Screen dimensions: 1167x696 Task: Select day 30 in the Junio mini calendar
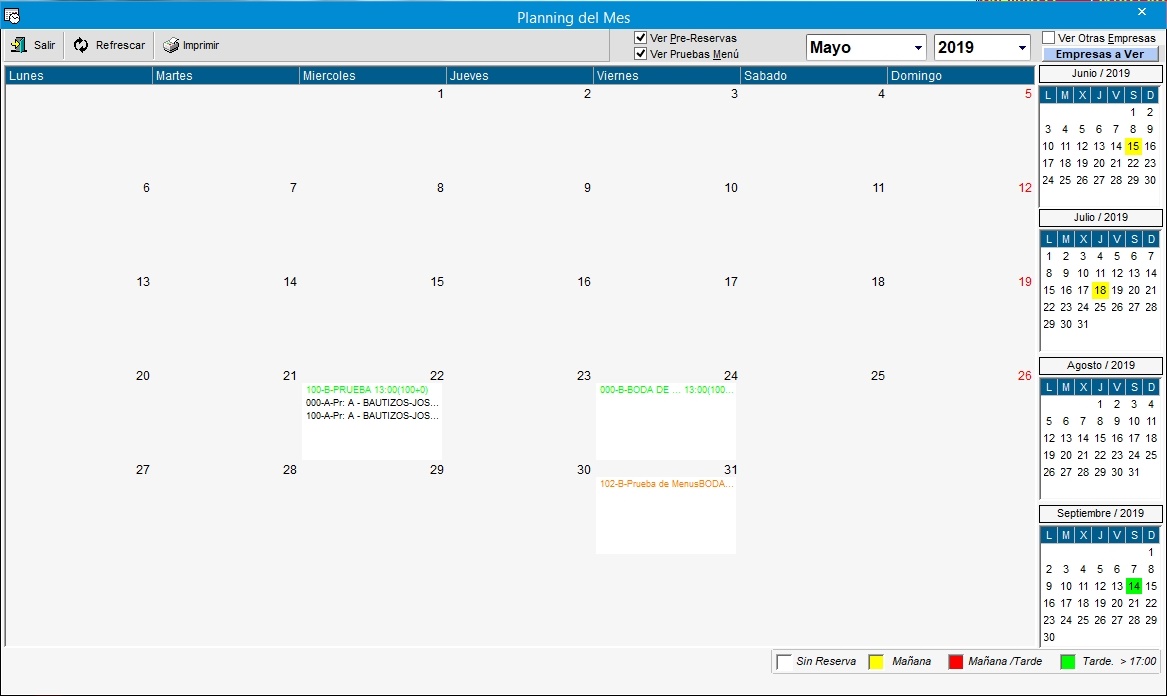[x=1150, y=180]
